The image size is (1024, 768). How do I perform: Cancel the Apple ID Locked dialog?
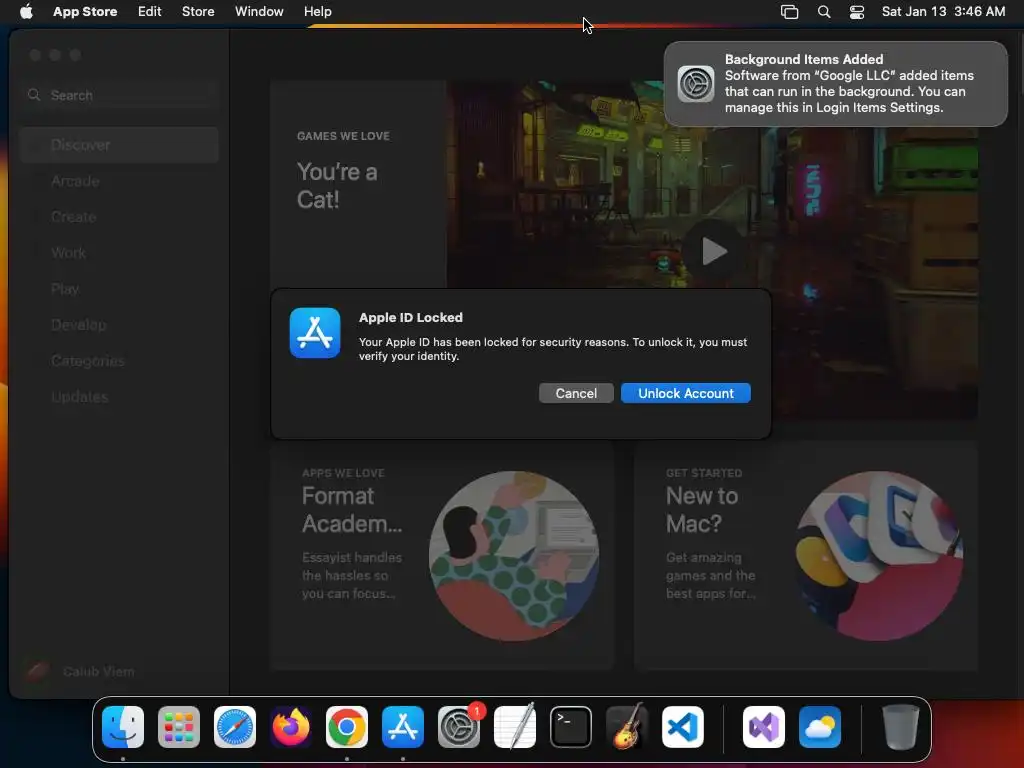(575, 393)
